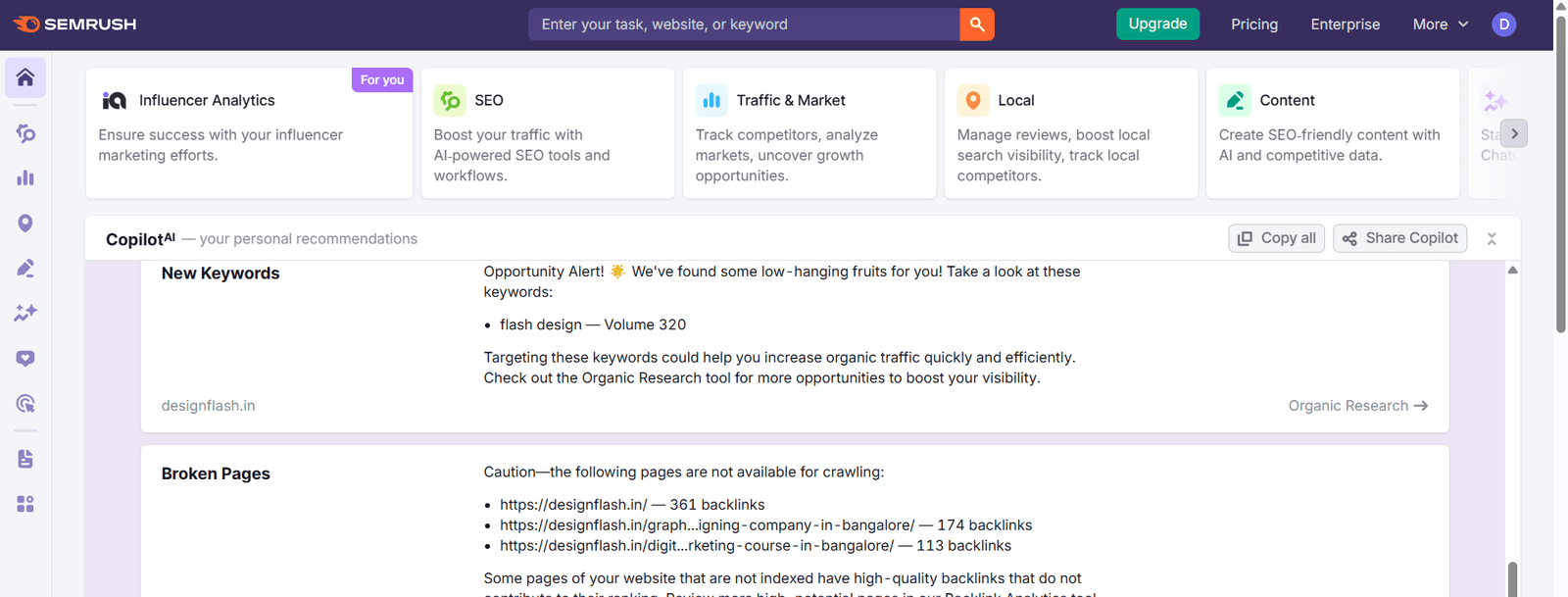
Task: Open the Pricing page
Action: coord(1254,25)
